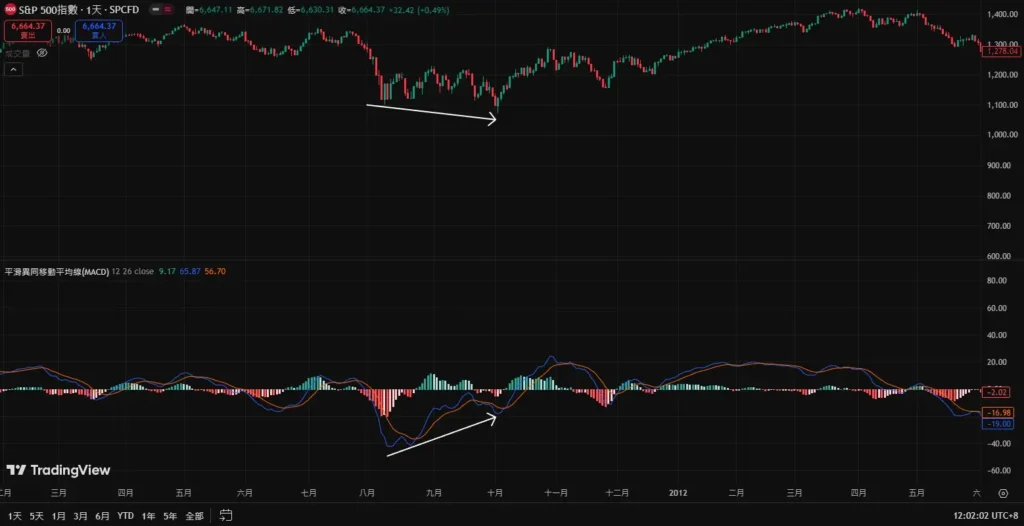Click the blue -19.00 MACD value label

point(1000,424)
